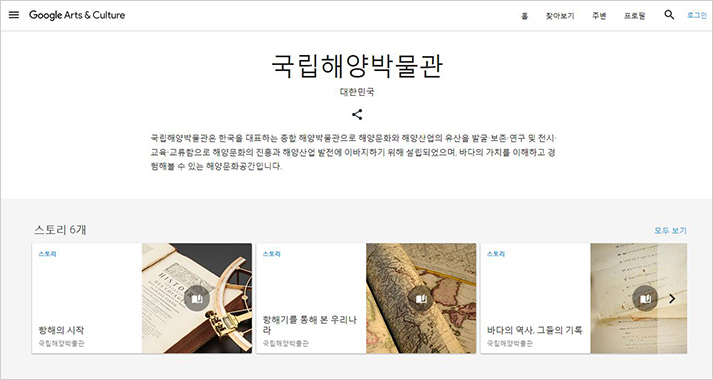Open search with the magnifier icon
Viewport: 713px width, 380px height.
[669, 15]
